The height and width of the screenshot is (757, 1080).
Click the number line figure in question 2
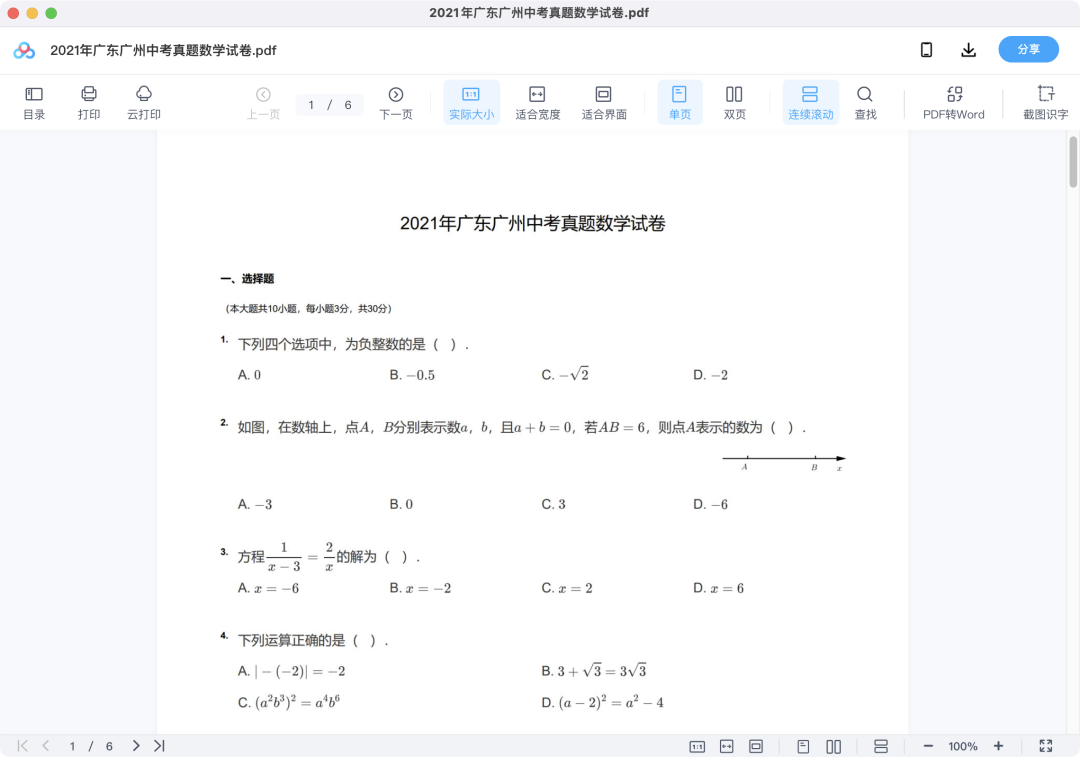coord(784,462)
